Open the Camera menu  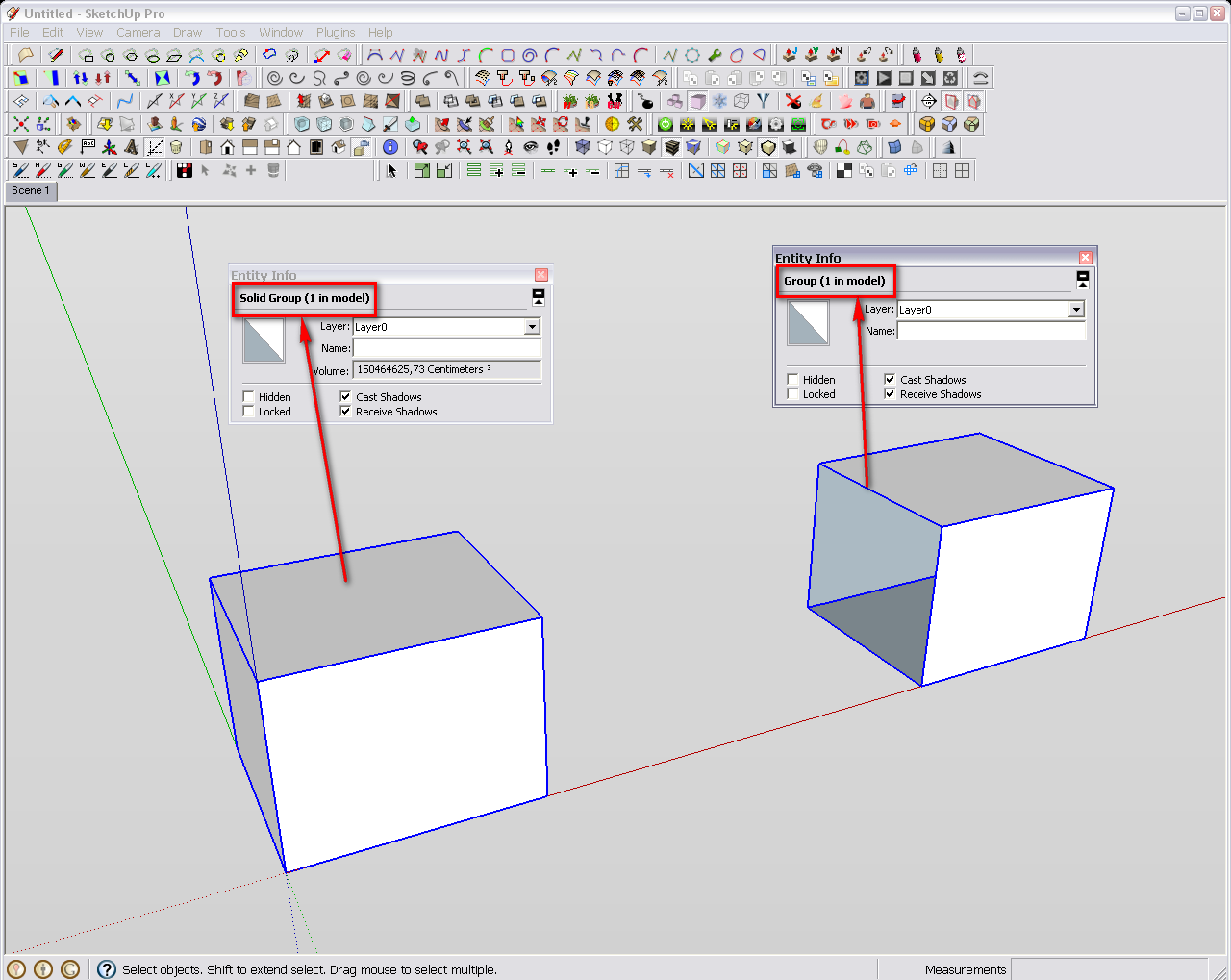138,32
